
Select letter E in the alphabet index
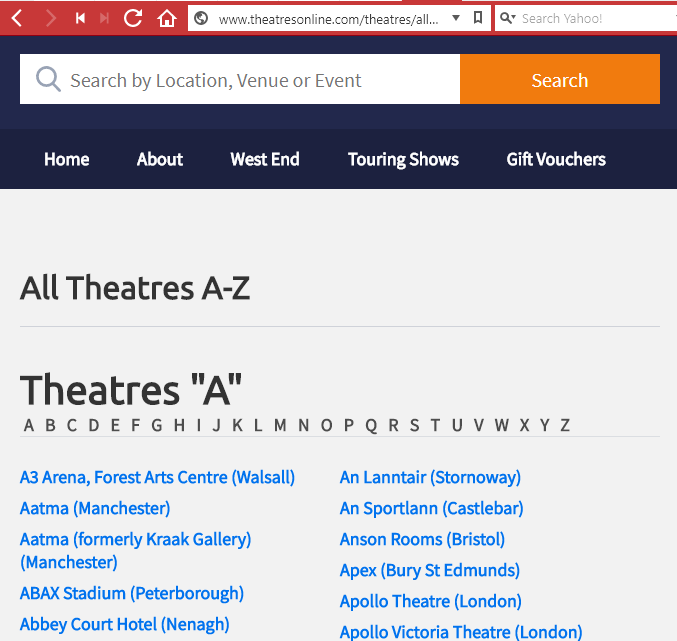pyautogui.click(x=115, y=425)
